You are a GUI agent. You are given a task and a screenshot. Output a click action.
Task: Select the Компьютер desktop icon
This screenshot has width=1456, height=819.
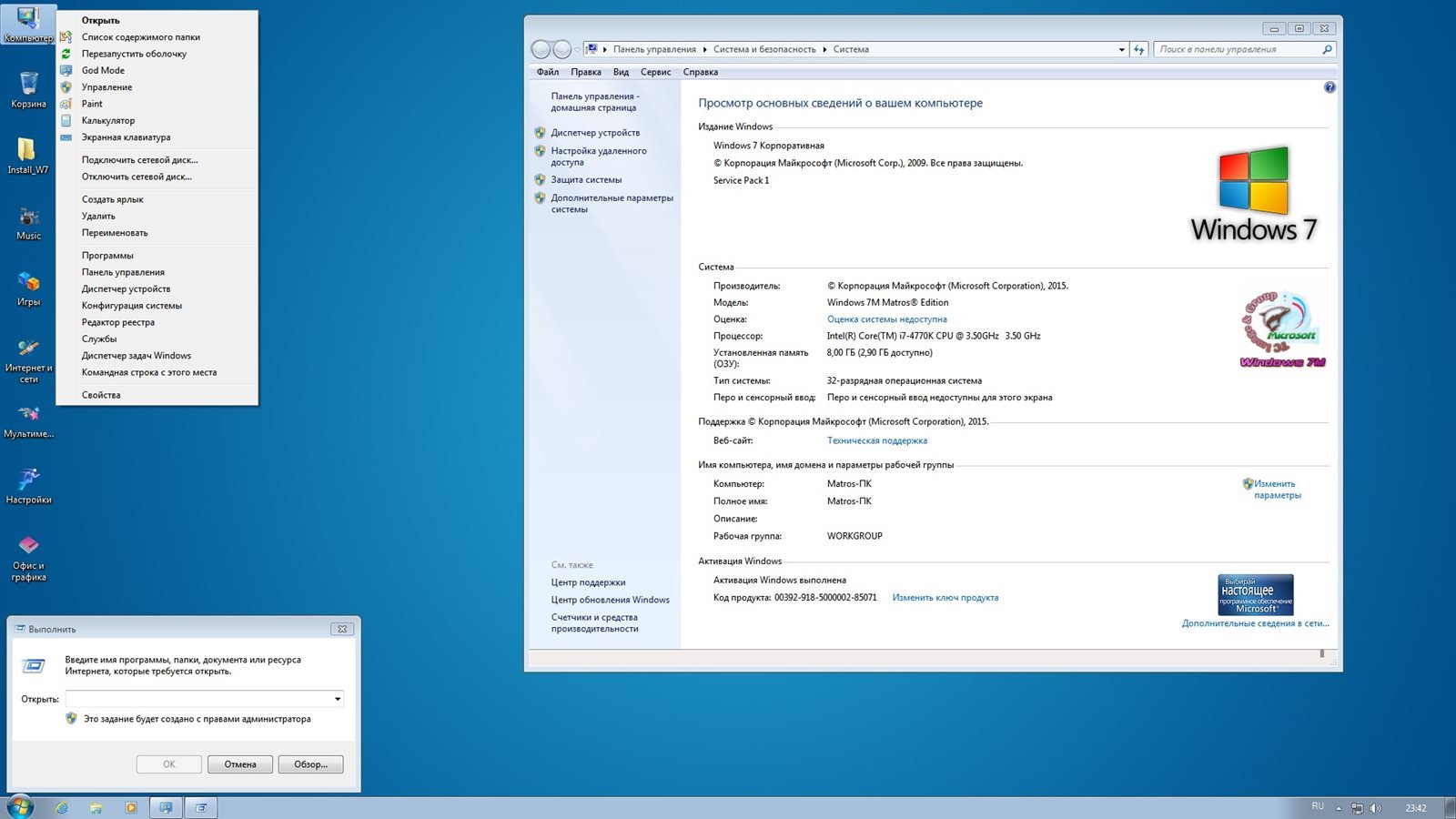coord(28,25)
